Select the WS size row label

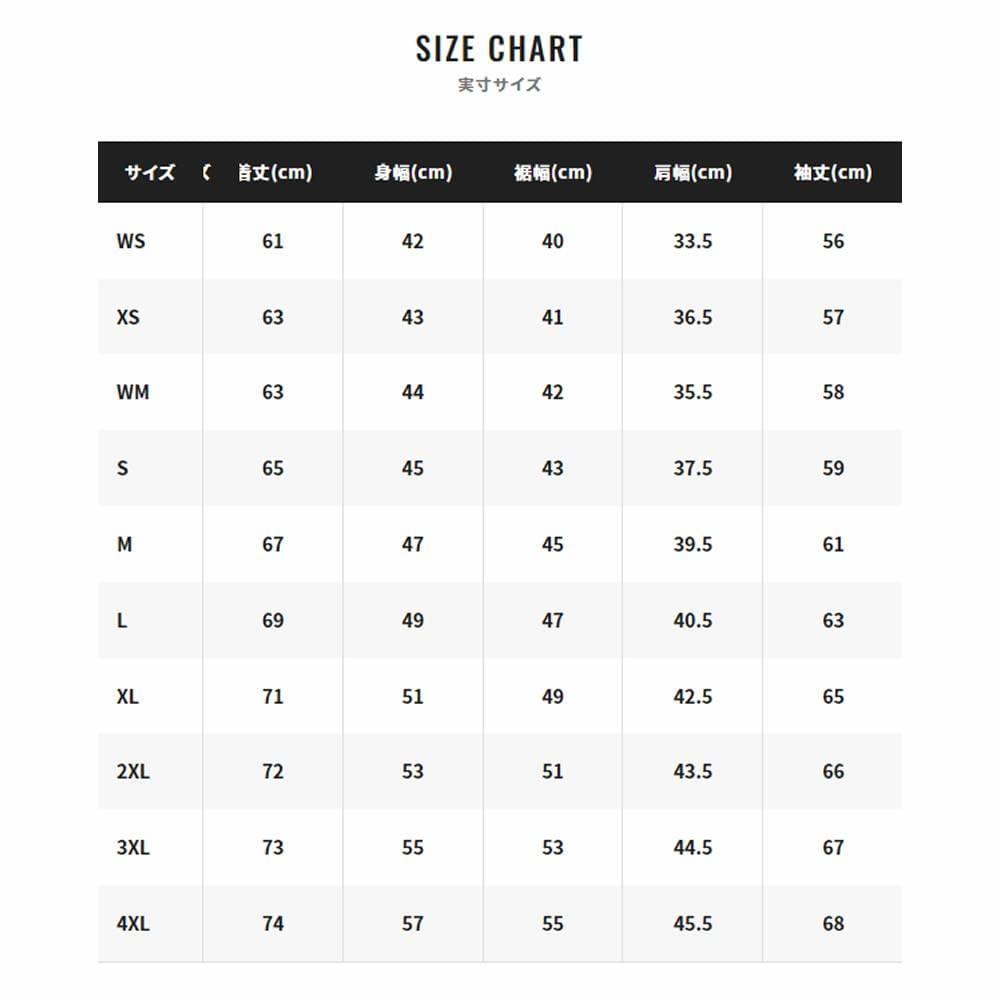[x=131, y=241]
